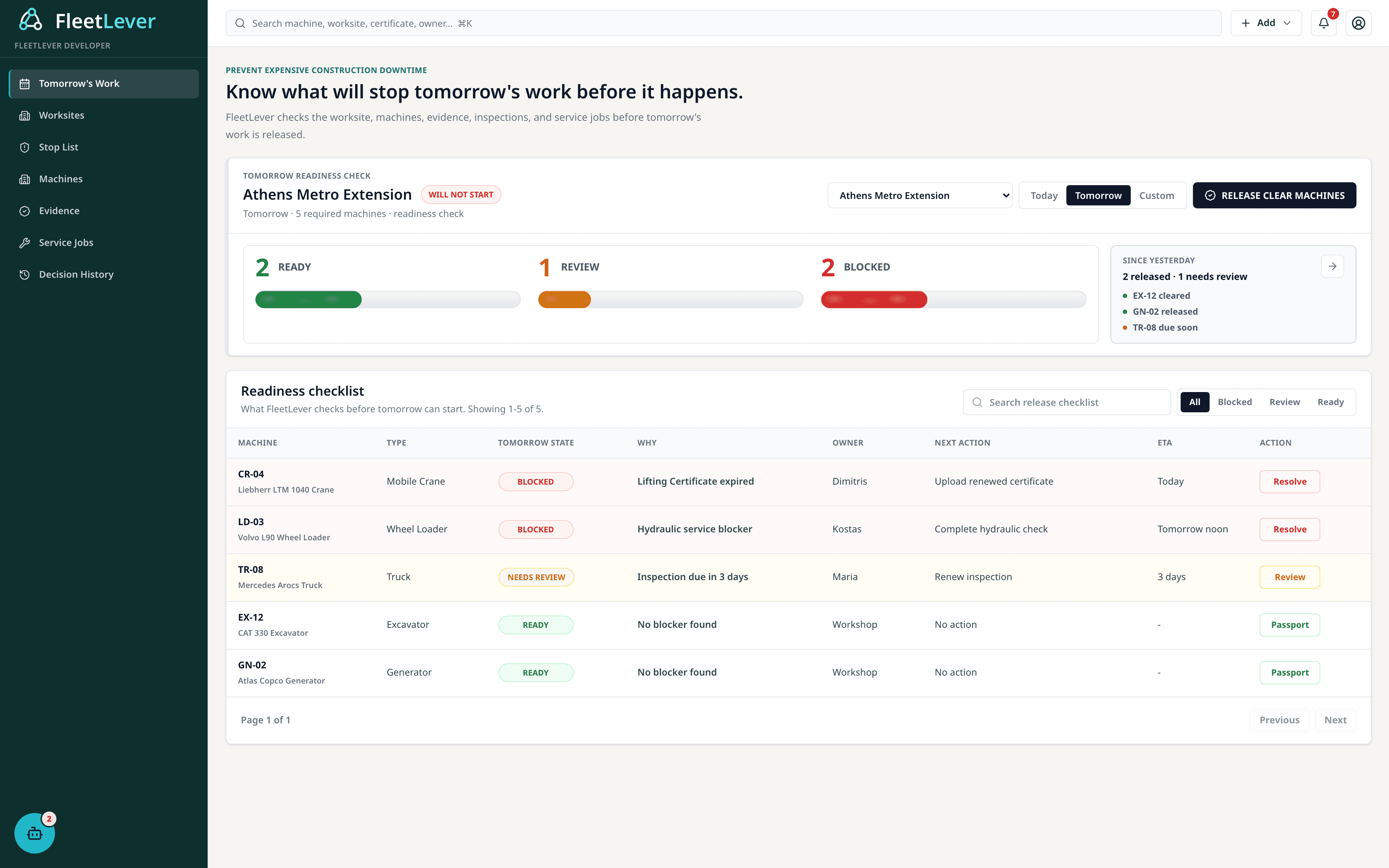
Task: Click 'EX-12 cleared' update entry
Action: (x=1160, y=295)
